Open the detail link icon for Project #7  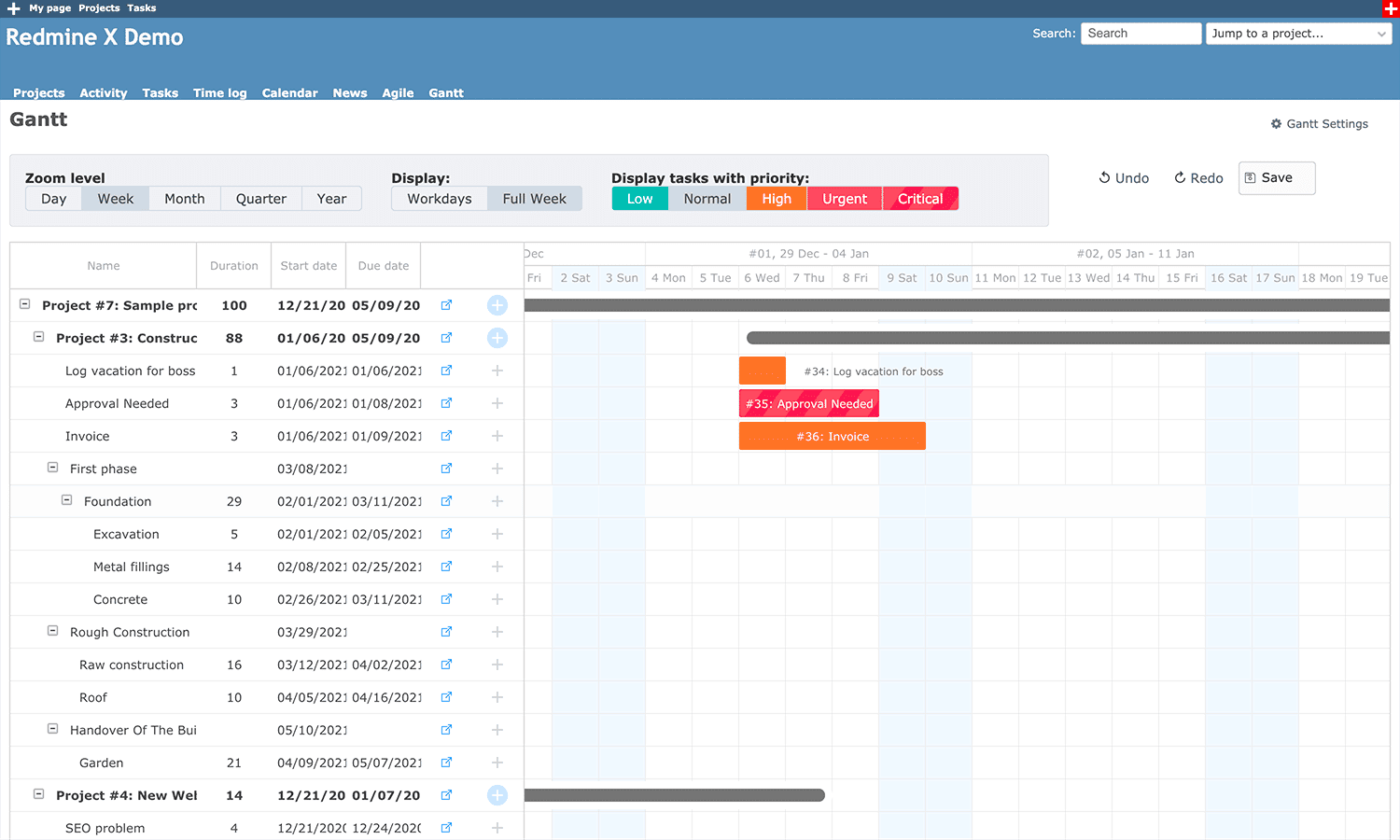446,305
